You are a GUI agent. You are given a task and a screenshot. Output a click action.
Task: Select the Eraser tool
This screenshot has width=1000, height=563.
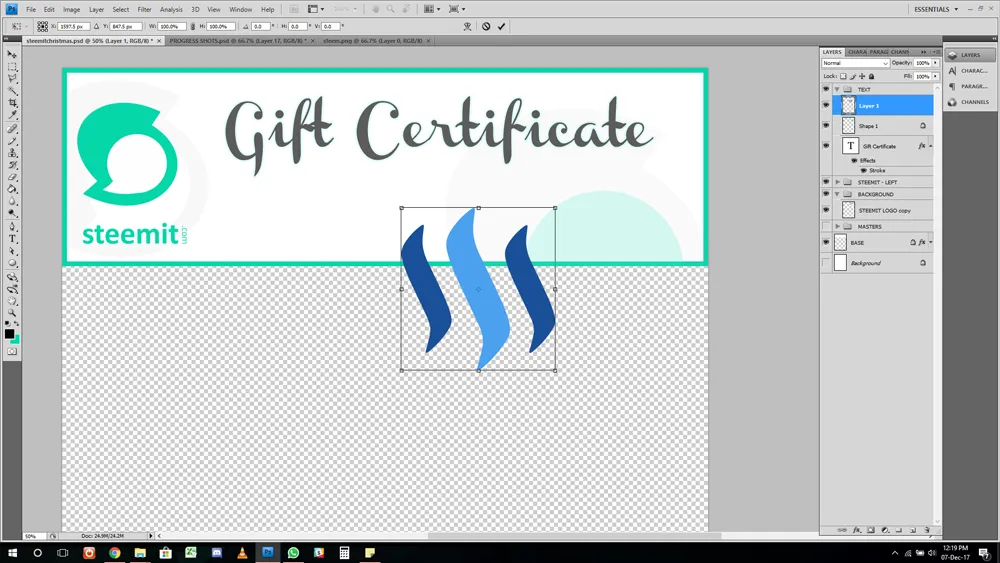pos(11,178)
